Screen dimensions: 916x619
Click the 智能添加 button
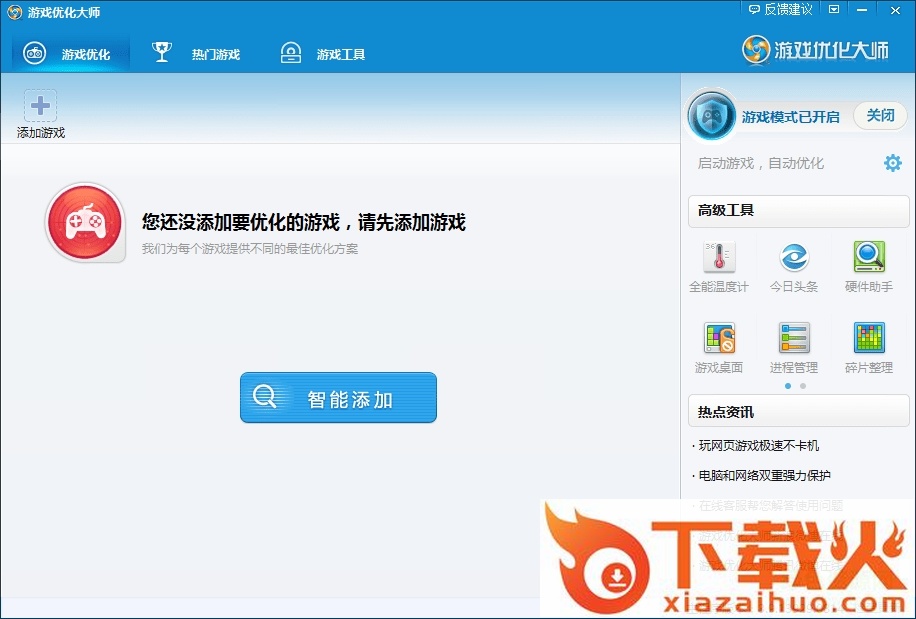point(338,398)
